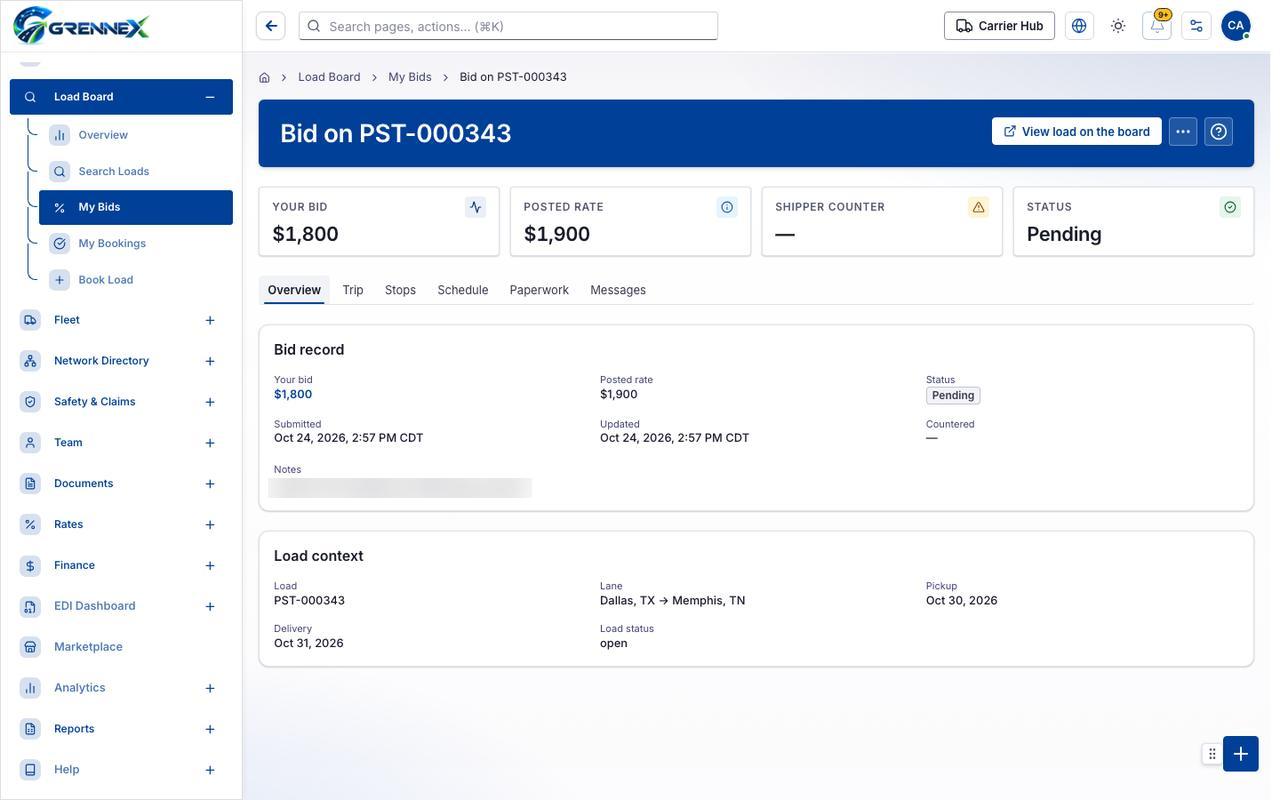
Task: Toggle the light/dark theme sun icon
Action: coord(1118,26)
